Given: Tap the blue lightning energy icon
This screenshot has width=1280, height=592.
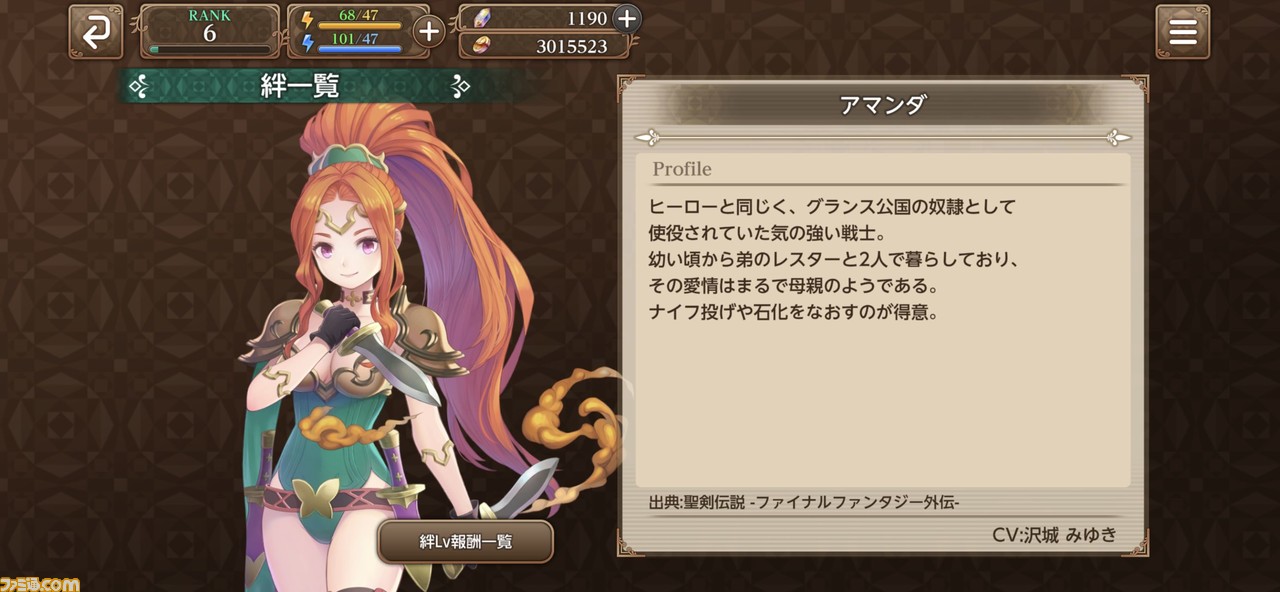Looking at the screenshot, I should [307, 42].
